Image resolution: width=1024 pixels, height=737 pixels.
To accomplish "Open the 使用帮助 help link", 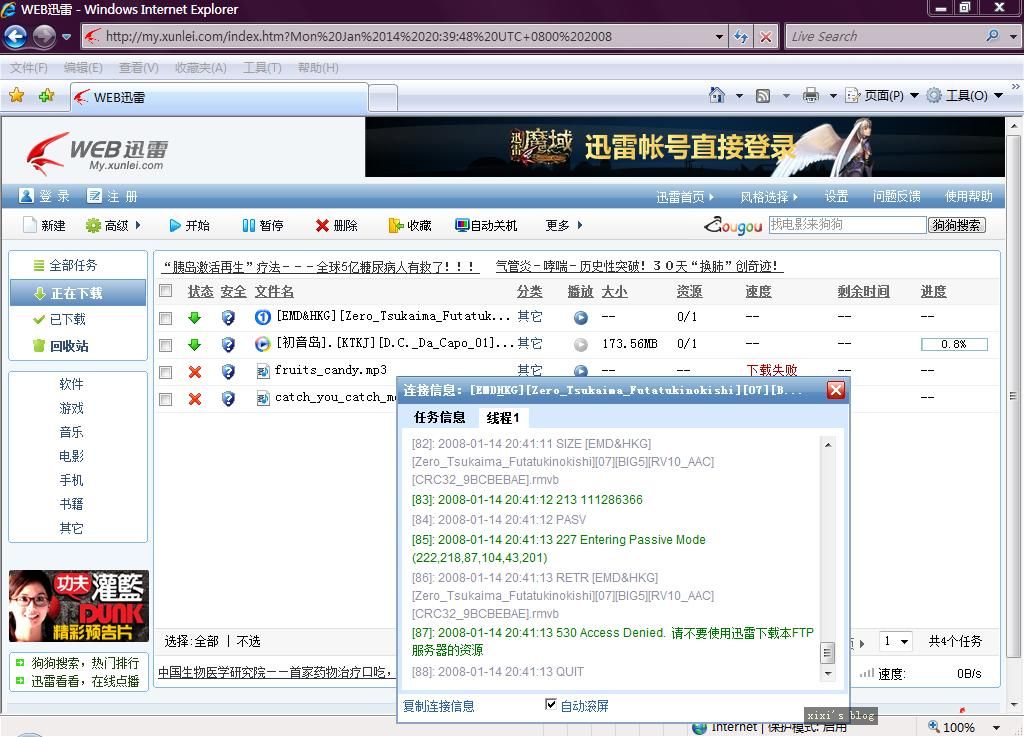I will (x=968, y=196).
